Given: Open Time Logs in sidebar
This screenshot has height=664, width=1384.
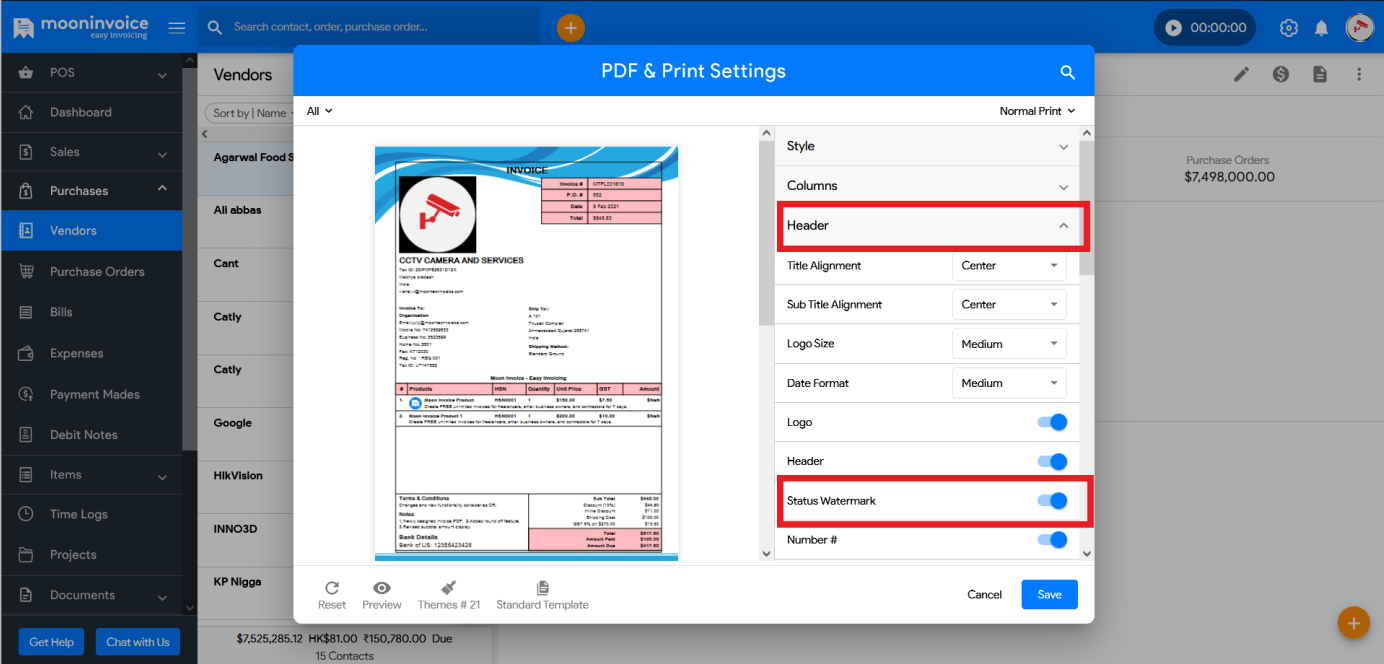Looking at the screenshot, I should 91,514.
